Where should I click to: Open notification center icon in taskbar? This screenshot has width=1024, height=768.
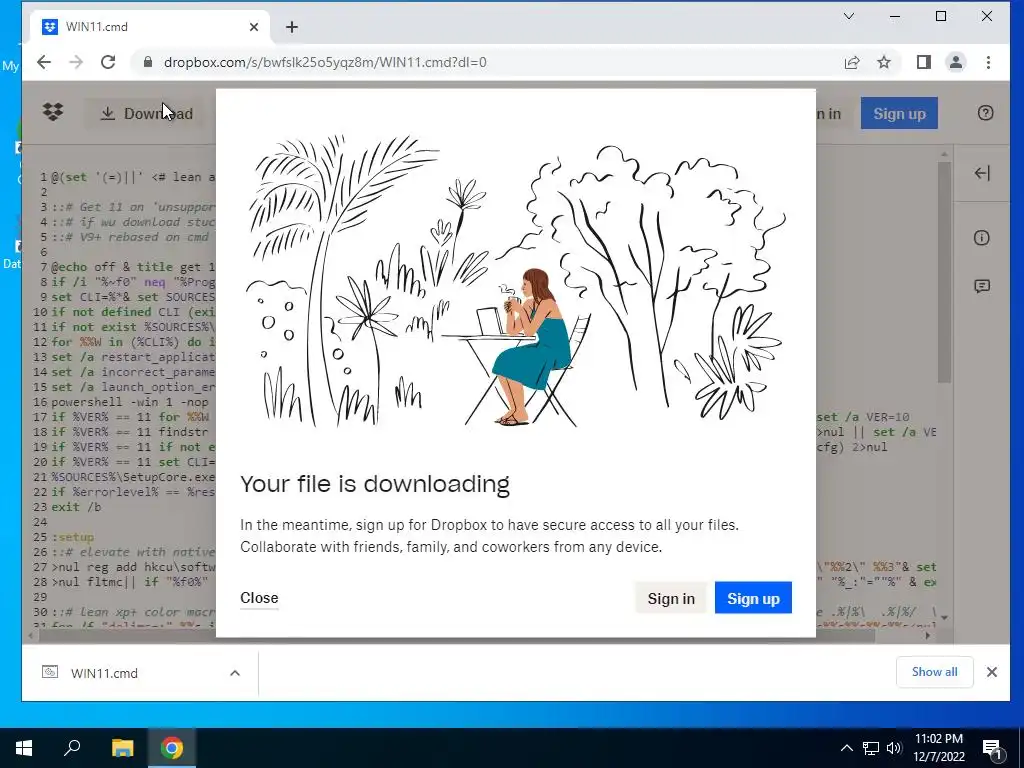(992, 748)
